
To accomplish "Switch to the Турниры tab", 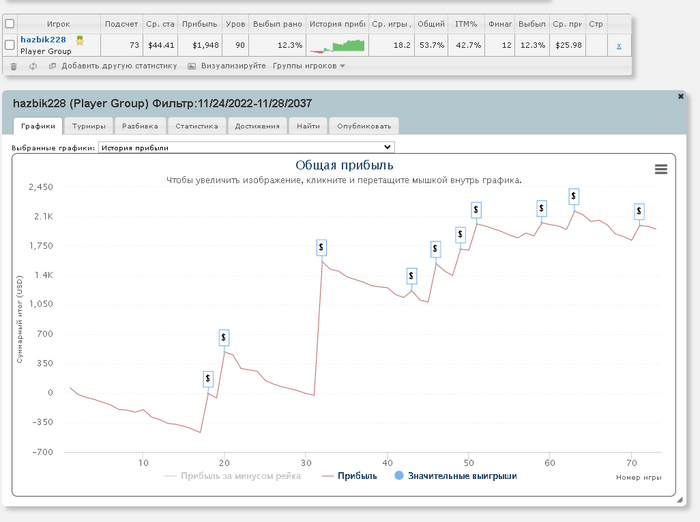I will (88, 126).
